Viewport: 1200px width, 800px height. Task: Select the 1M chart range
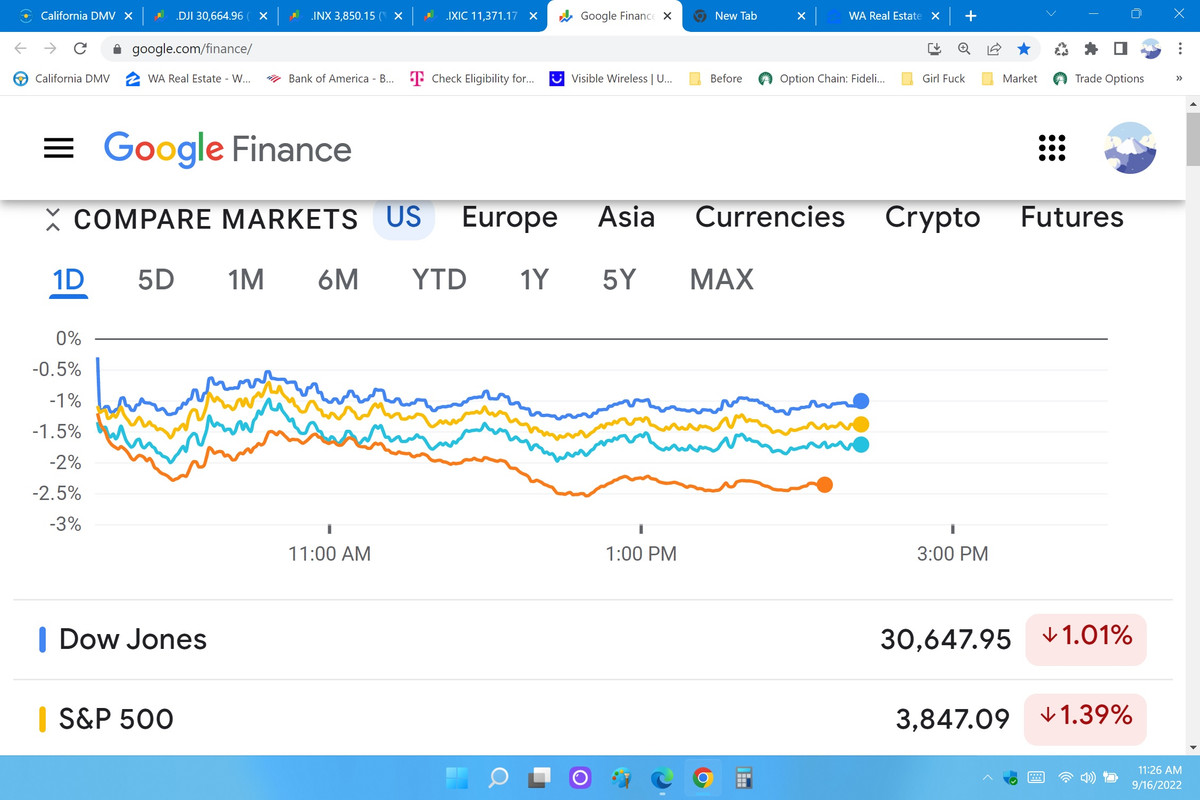pos(246,280)
